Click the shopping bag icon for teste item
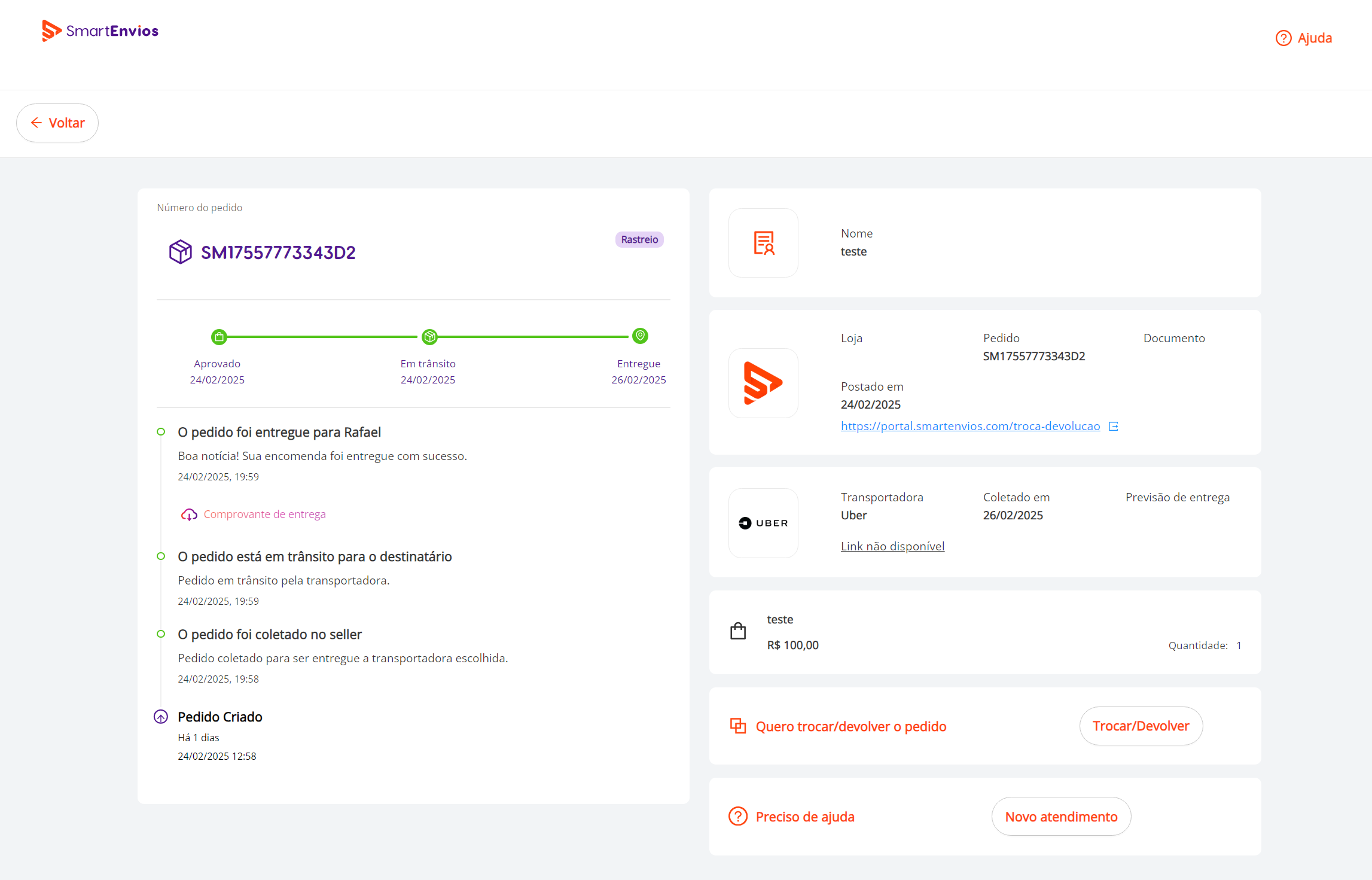Viewport: 1372px width, 880px height. (x=738, y=631)
